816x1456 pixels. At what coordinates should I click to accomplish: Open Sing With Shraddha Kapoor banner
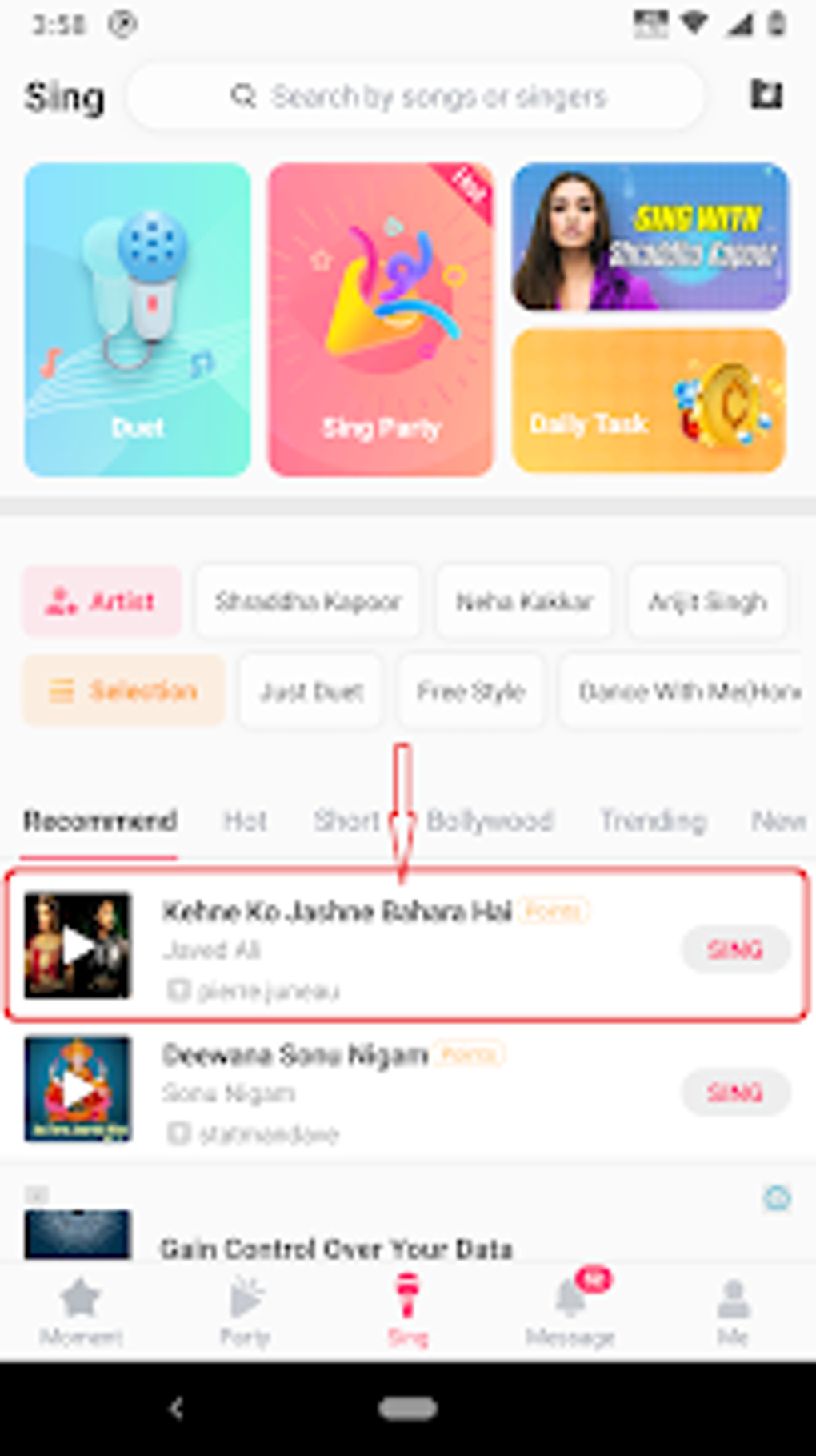point(649,236)
